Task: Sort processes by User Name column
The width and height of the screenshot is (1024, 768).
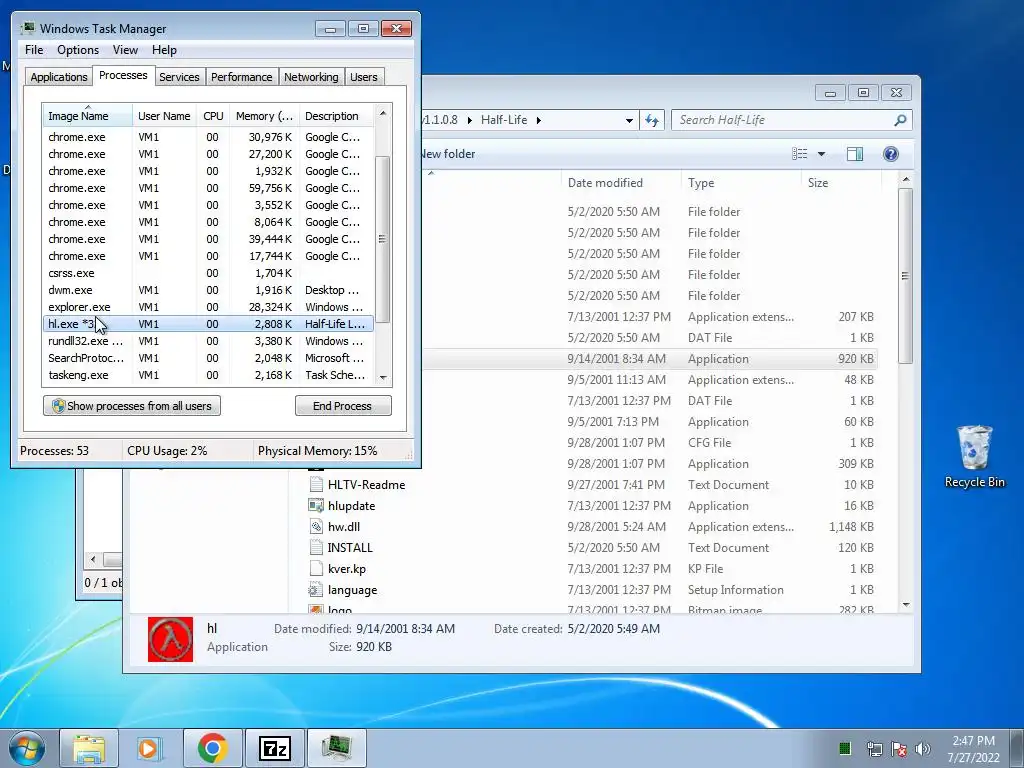Action: point(165,116)
